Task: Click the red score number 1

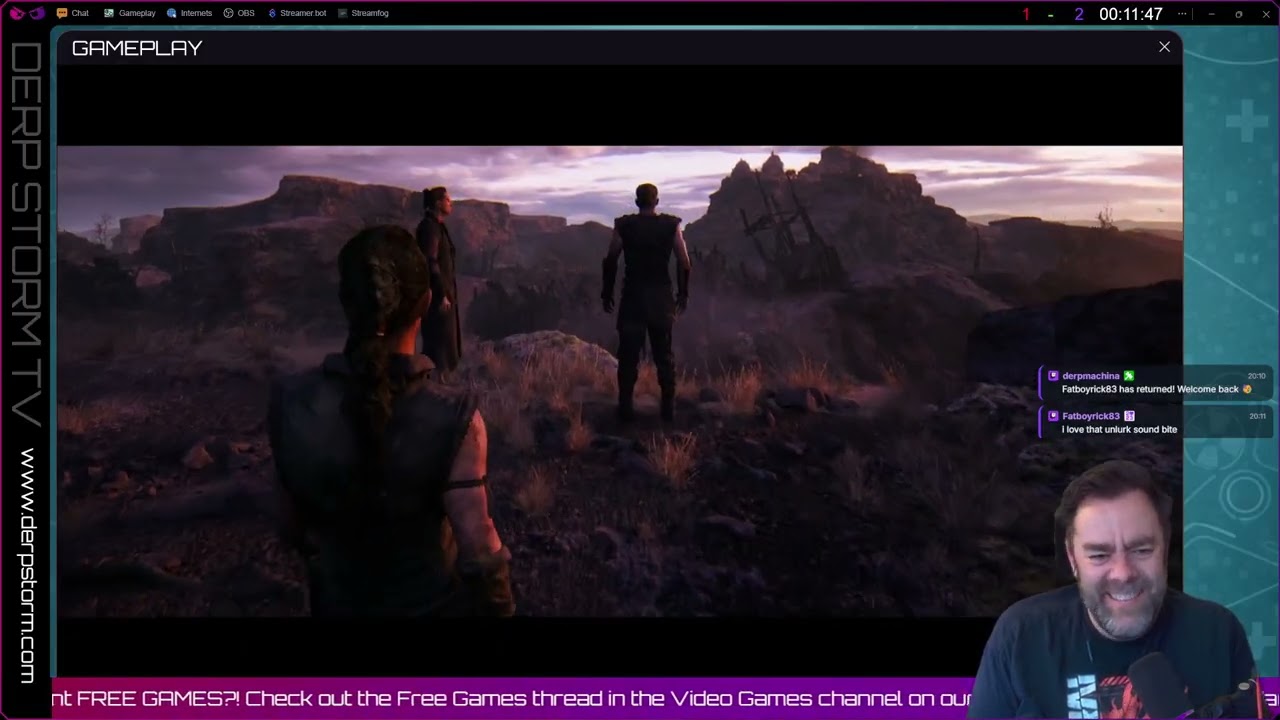Action: point(1026,14)
